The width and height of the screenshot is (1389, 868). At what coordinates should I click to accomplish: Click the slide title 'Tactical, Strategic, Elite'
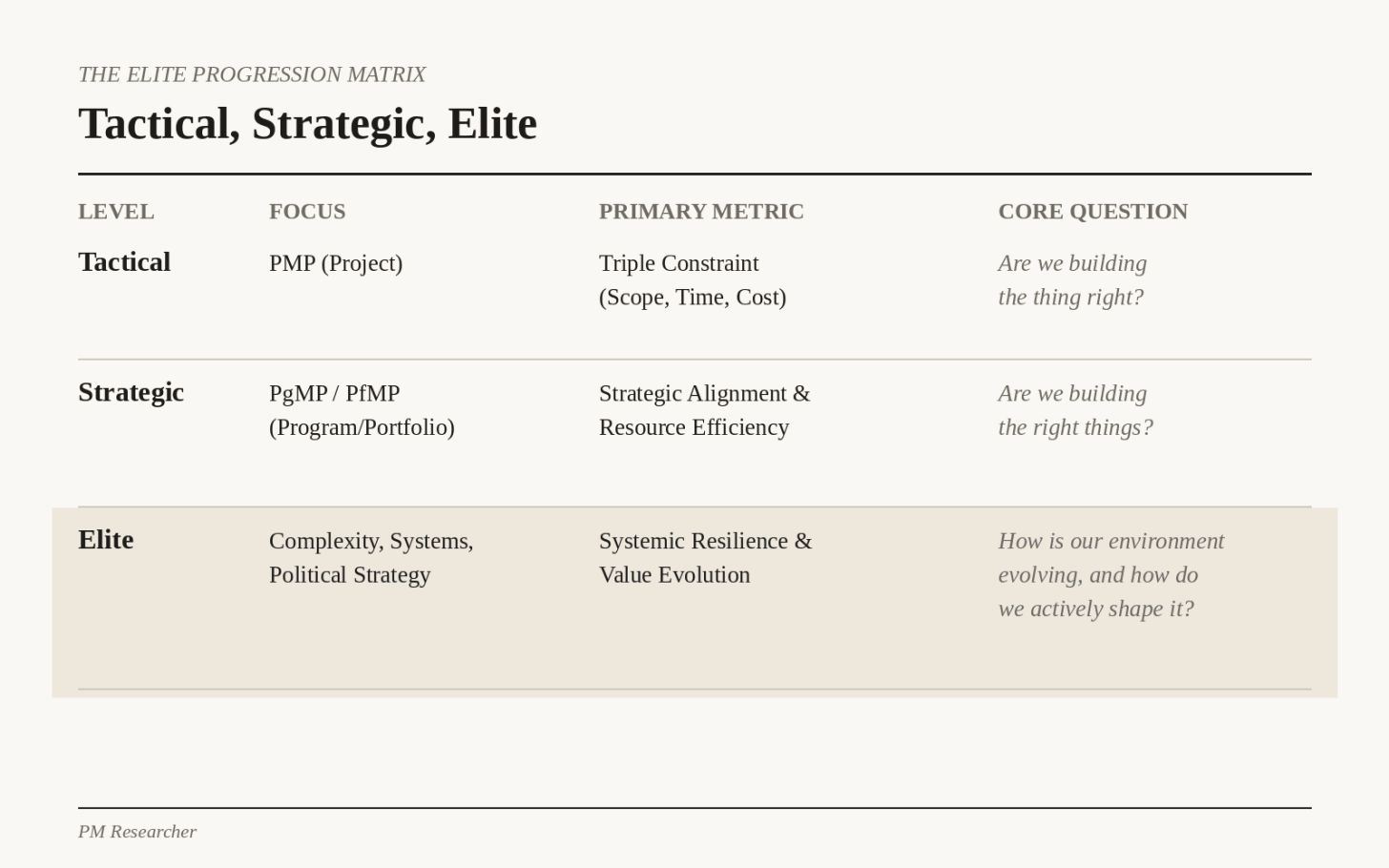click(307, 124)
